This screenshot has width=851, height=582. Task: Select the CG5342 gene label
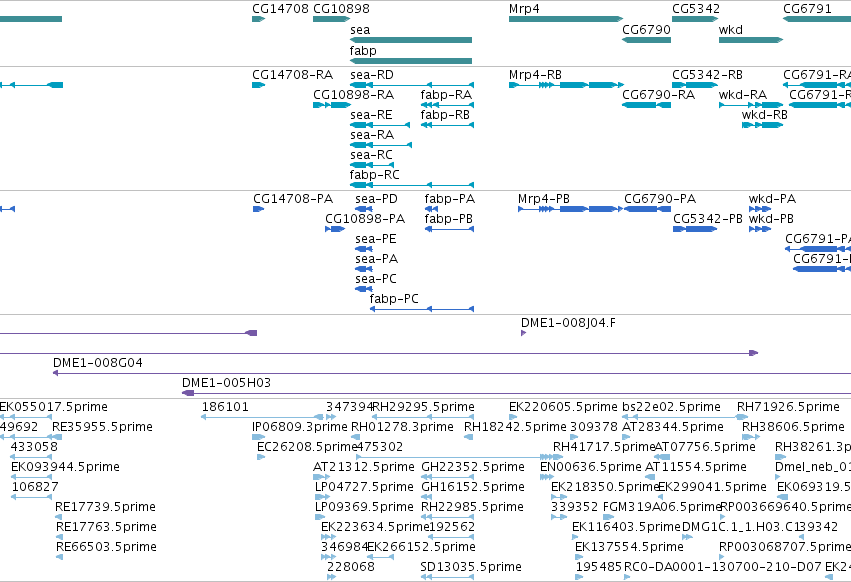(696, 9)
